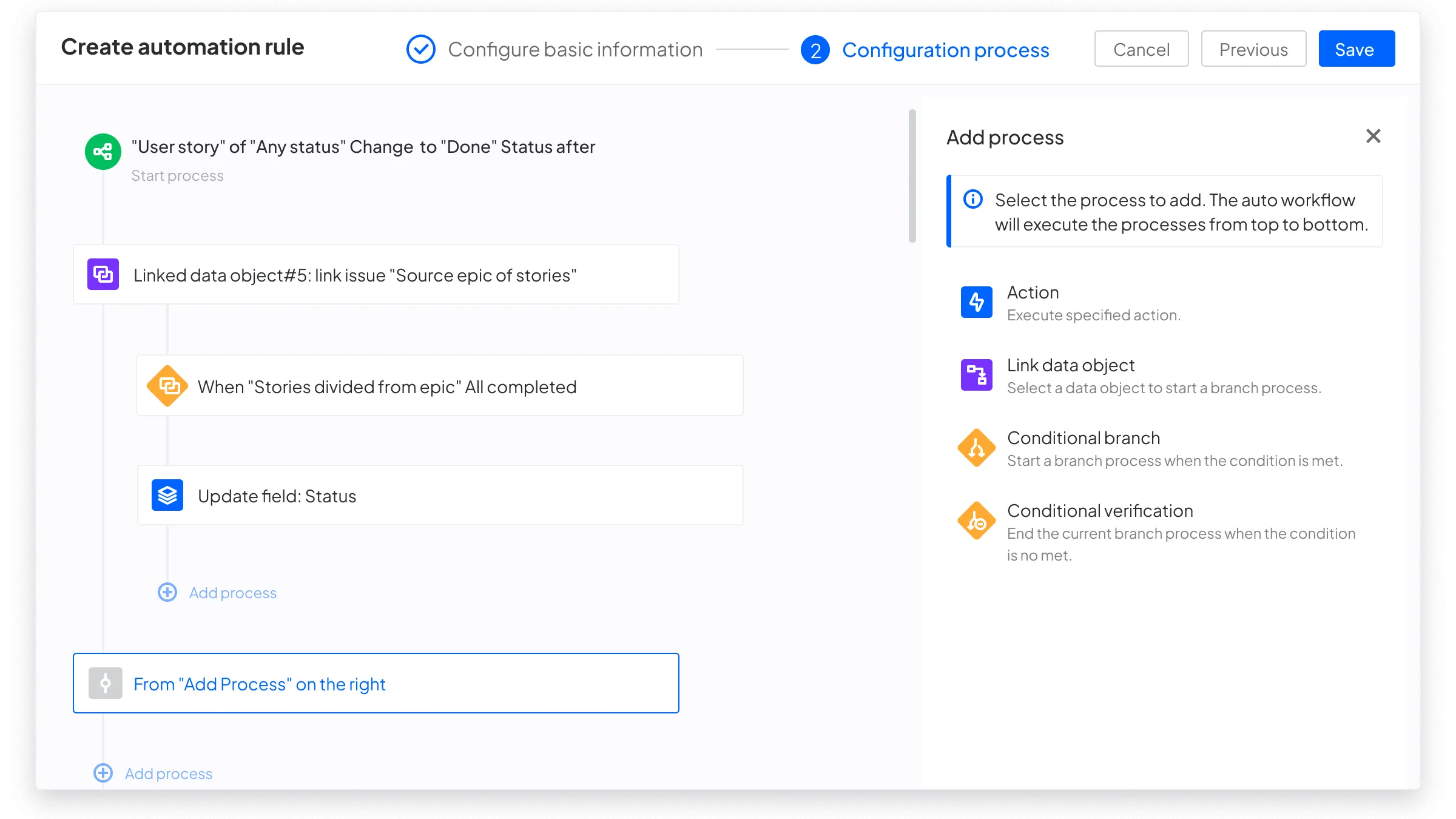Close the Add process panel
The image size is (1456, 819).
tap(1373, 136)
